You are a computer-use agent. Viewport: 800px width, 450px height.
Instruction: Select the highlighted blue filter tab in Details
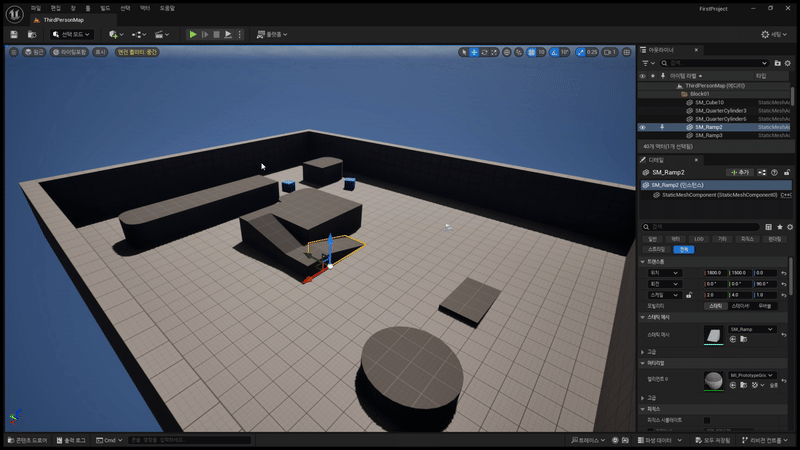(x=684, y=249)
